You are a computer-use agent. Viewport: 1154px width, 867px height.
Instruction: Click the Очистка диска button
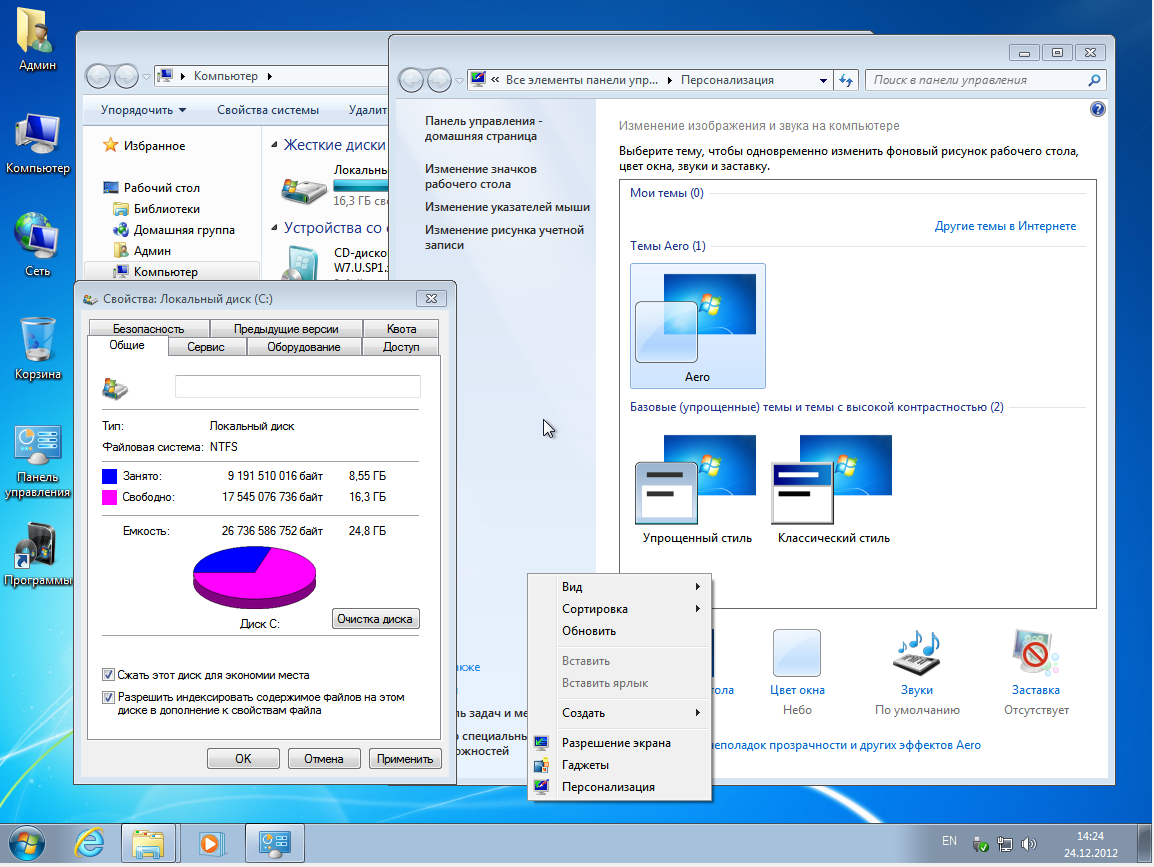tap(375, 619)
